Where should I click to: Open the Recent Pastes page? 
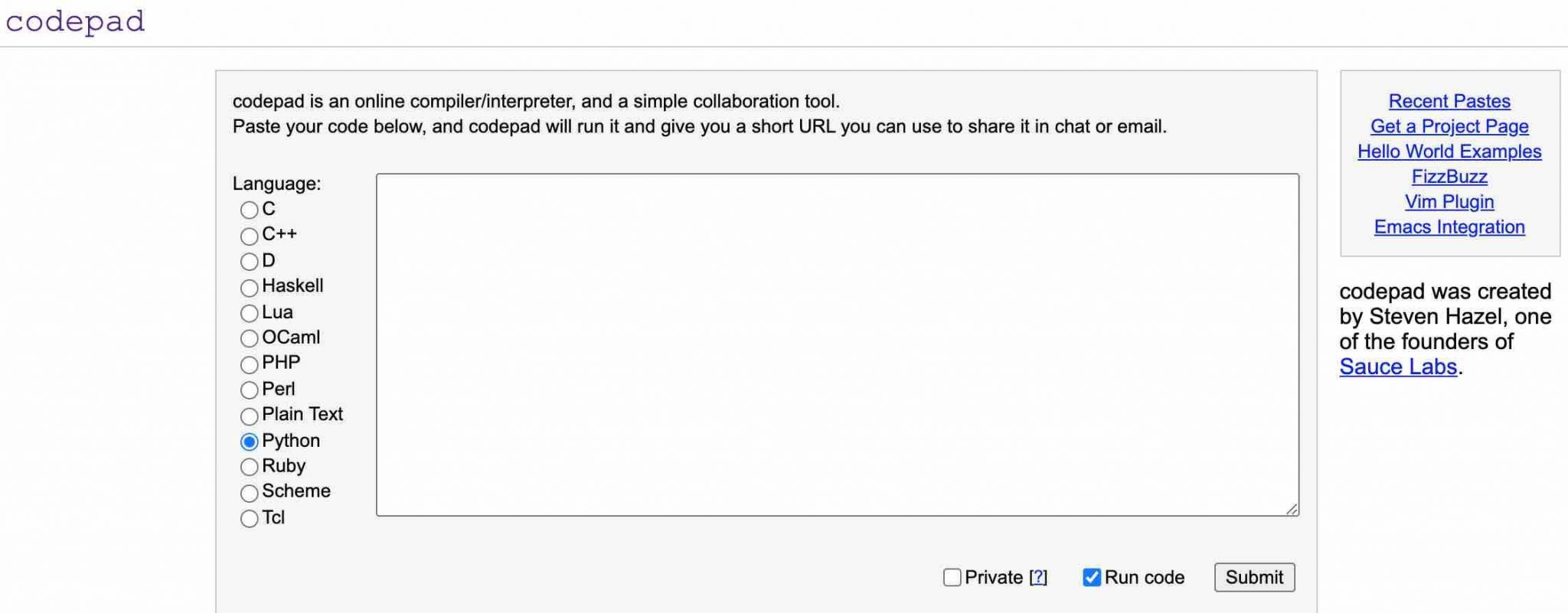pos(1449,101)
